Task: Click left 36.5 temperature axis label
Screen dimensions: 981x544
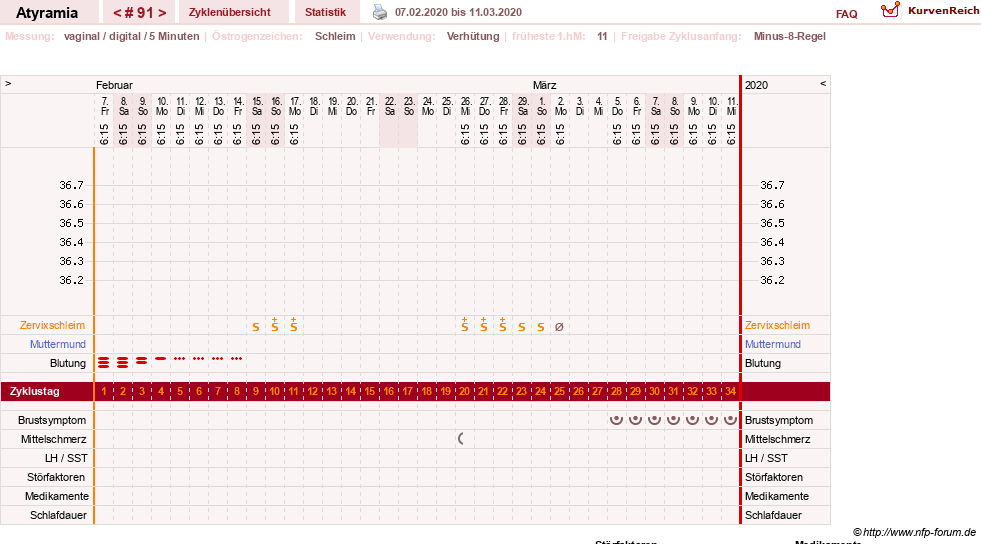Action: [71, 223]
